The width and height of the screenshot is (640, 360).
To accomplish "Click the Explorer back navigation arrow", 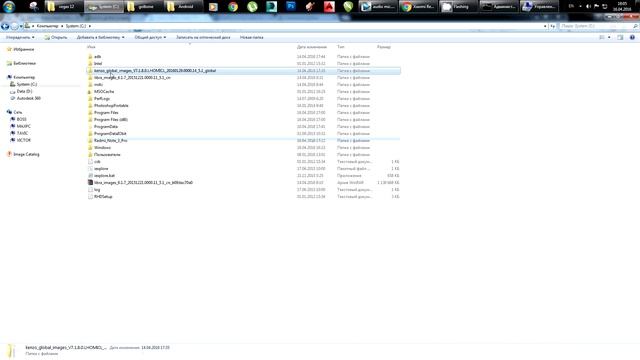I will (5, 26).
